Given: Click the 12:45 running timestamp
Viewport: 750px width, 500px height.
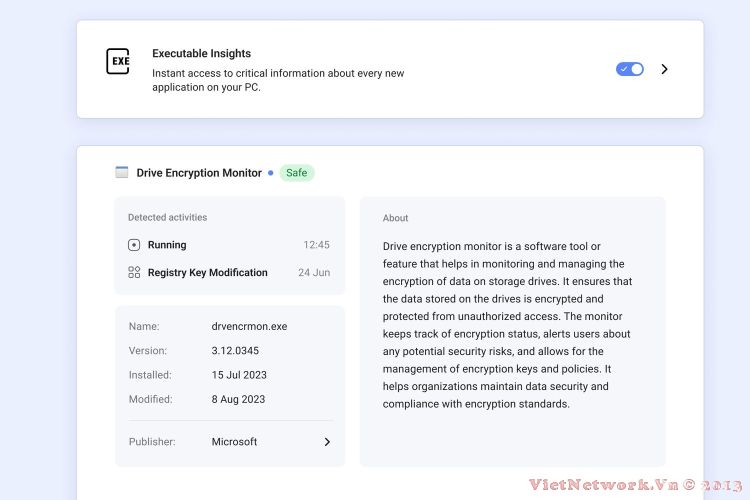Looking at the screenshot, I should (x=316, y=245).
